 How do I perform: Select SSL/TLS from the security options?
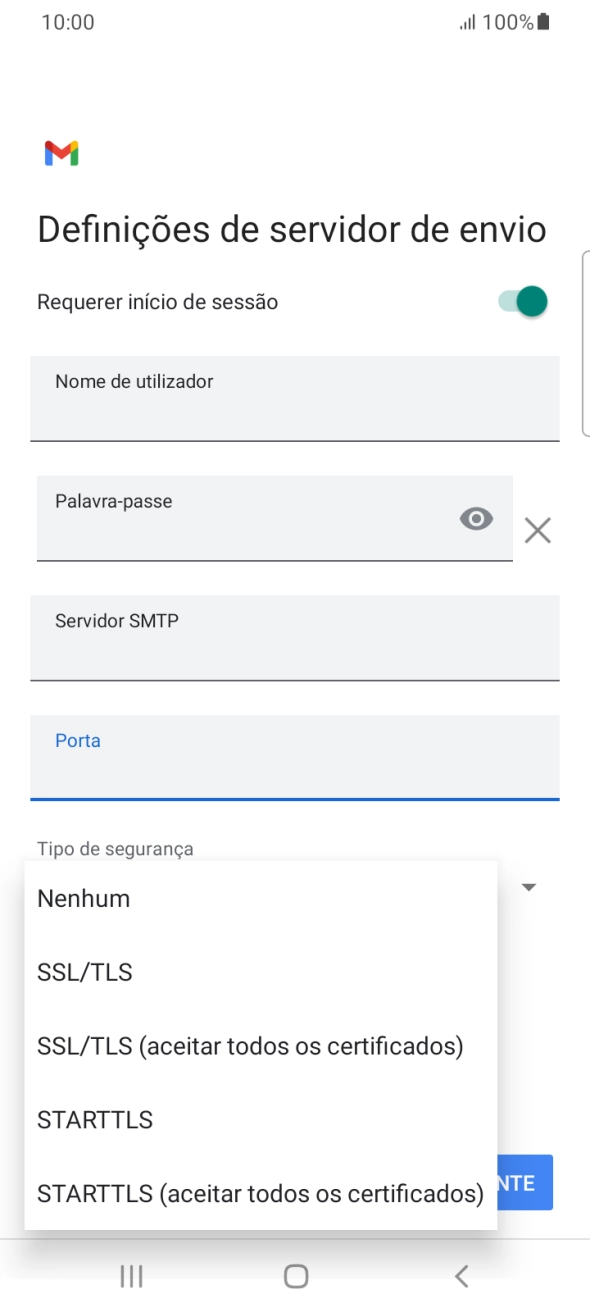point(83,971)
